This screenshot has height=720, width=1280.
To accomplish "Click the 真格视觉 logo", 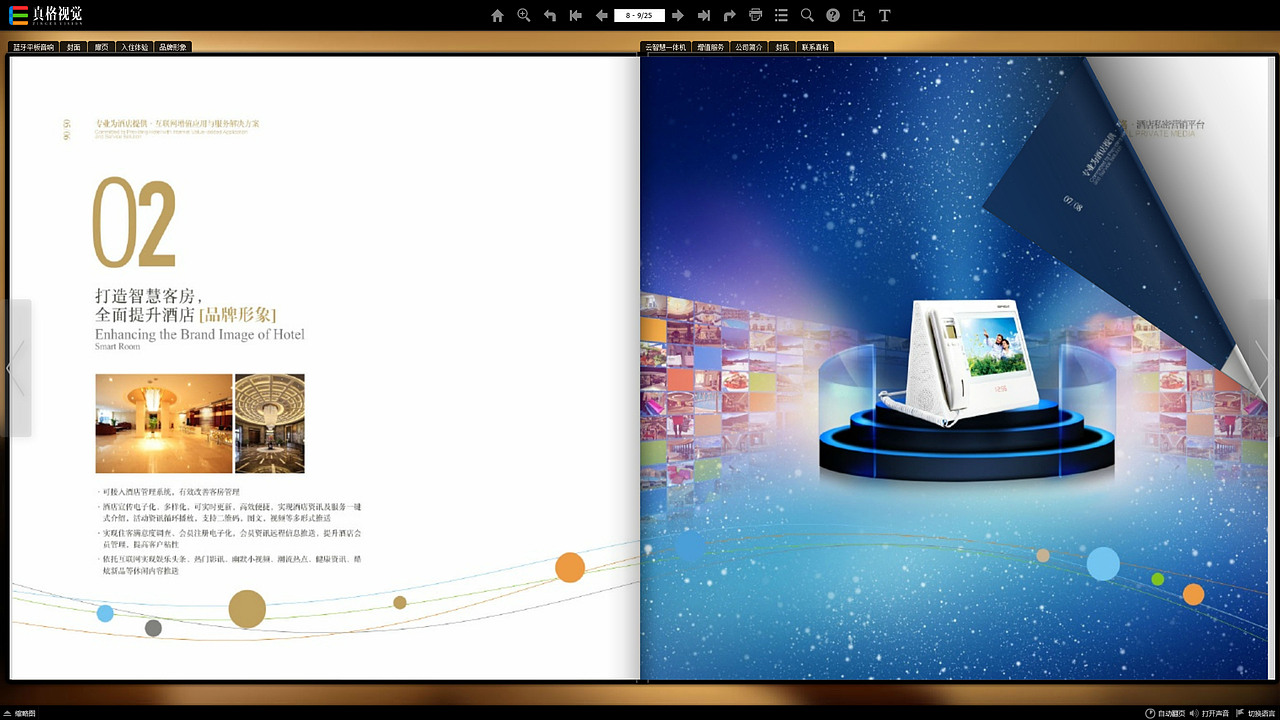I will tap(45, 15).
